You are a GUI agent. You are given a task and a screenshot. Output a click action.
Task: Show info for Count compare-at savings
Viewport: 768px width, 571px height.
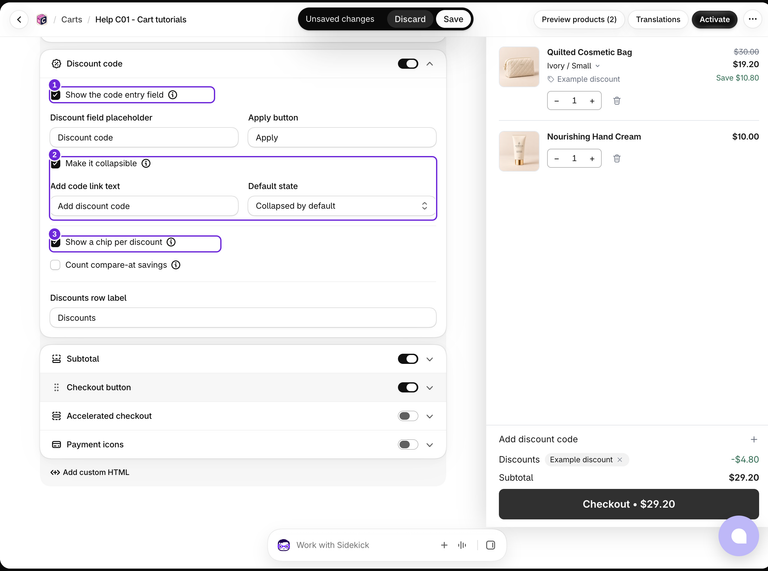click(176, 265)
